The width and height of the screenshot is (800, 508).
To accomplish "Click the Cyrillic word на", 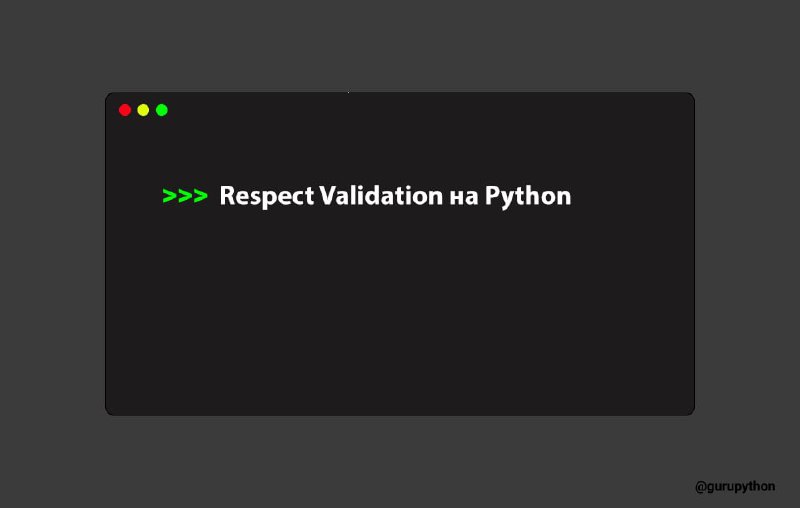I will tap(464, 198).
